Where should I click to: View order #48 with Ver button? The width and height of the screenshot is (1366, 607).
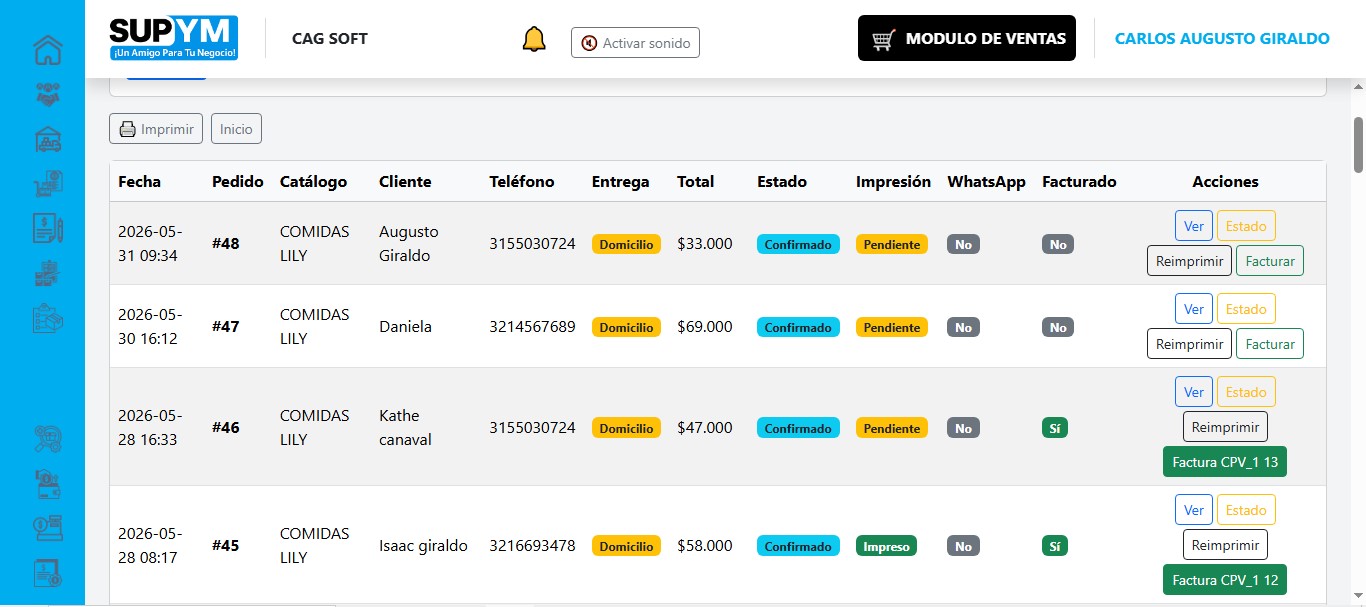coord(1194,226)
